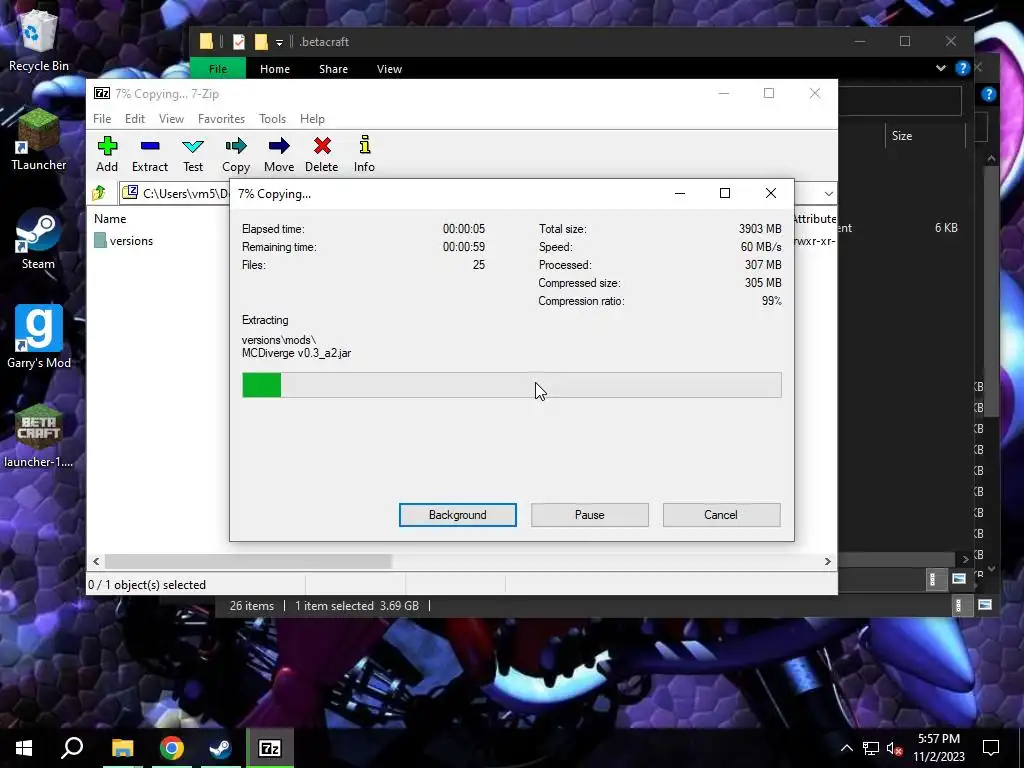Expand the 7-Zip address path dropdown
Image resolution: width=1024 pixels, height=768 pixels.
[x=828, y=193]
